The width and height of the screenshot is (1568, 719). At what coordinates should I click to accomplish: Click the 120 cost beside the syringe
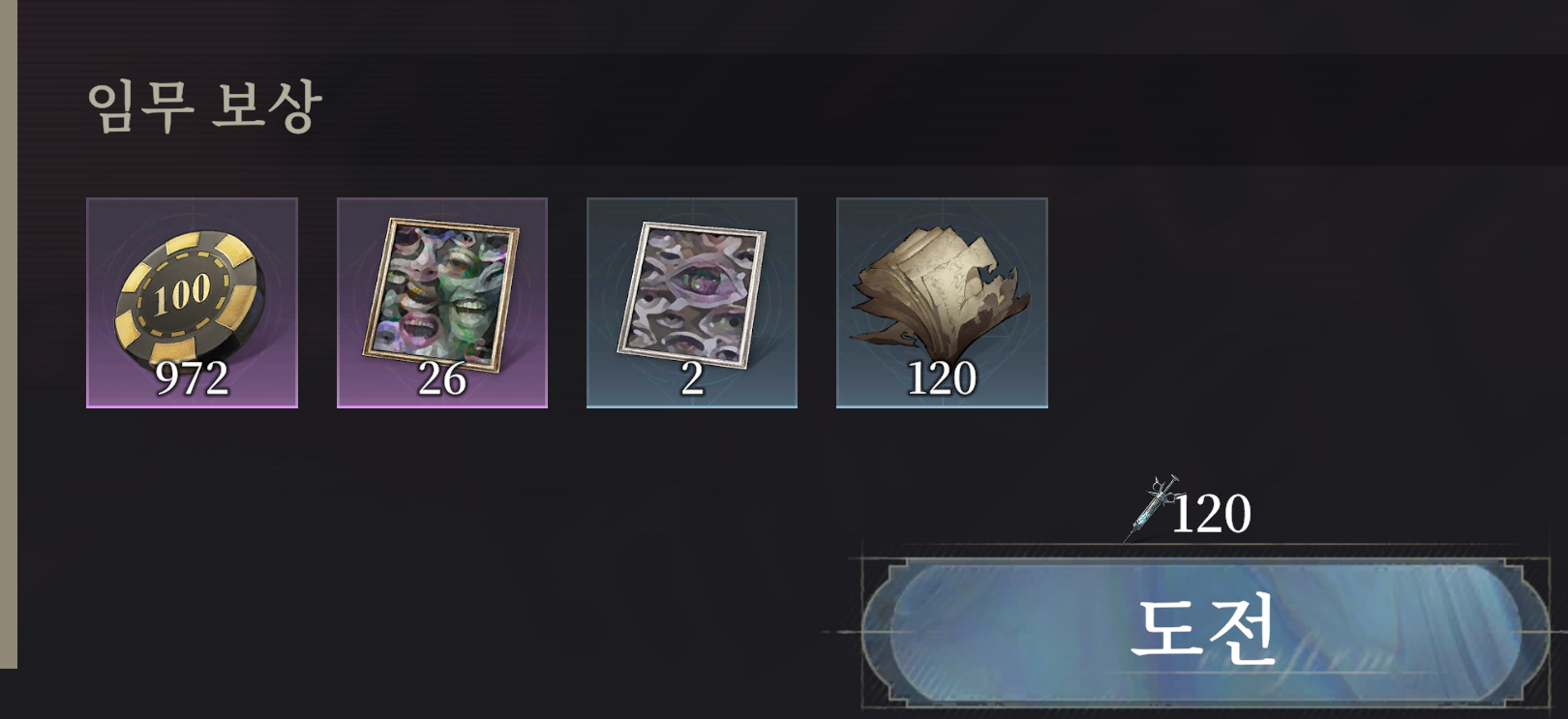[x=1212, y=514]
